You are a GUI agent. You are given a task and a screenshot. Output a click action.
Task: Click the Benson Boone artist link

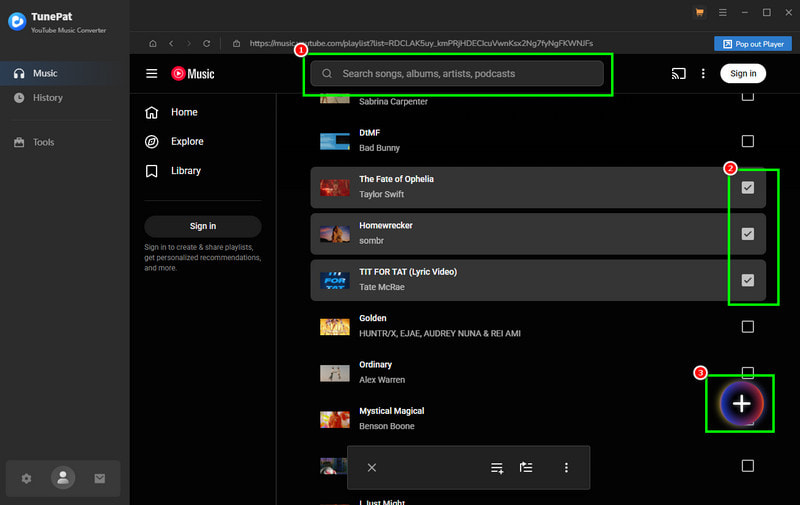click(387, 426)
